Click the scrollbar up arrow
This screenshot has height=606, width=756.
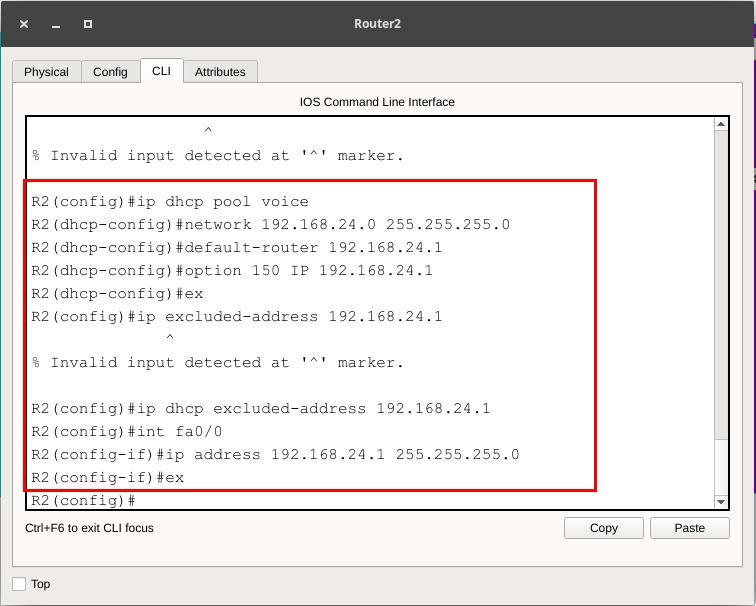pyautogui.click(x=721, y=124)
